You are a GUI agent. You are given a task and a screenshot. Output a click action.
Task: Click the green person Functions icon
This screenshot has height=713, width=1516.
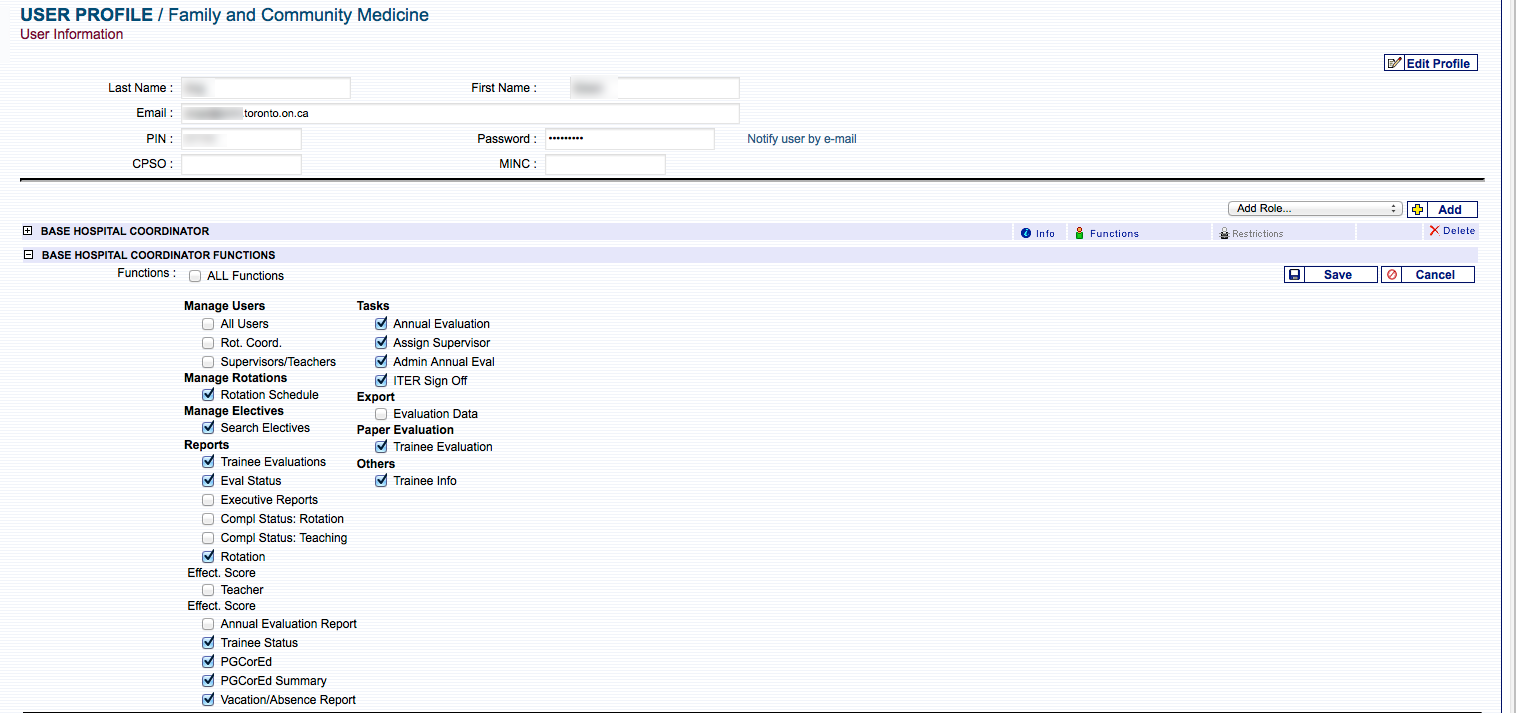click(1080, 233)
